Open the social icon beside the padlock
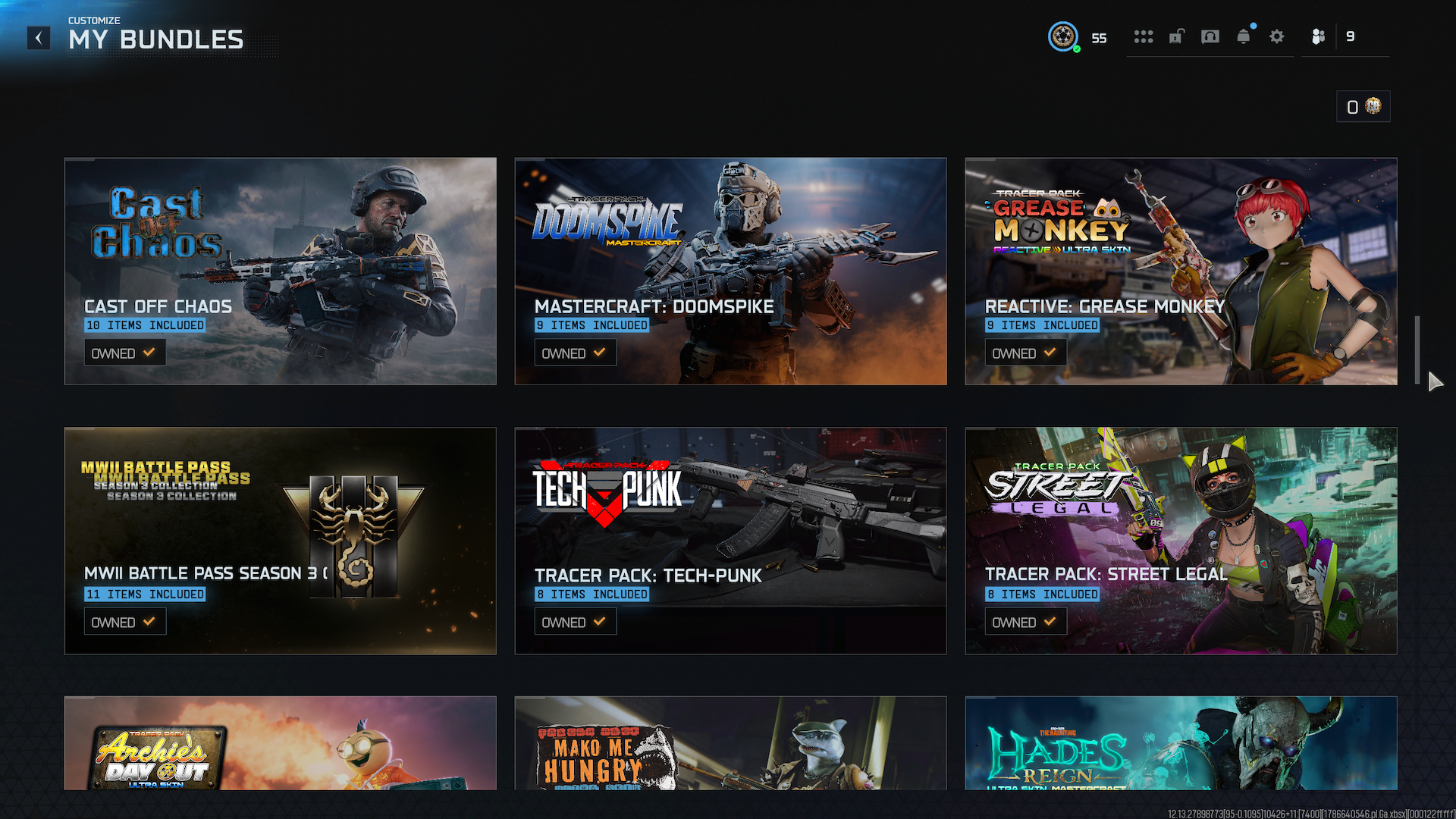The image size is (1456, 819). pyautogui.click(x=1210, y=36)
